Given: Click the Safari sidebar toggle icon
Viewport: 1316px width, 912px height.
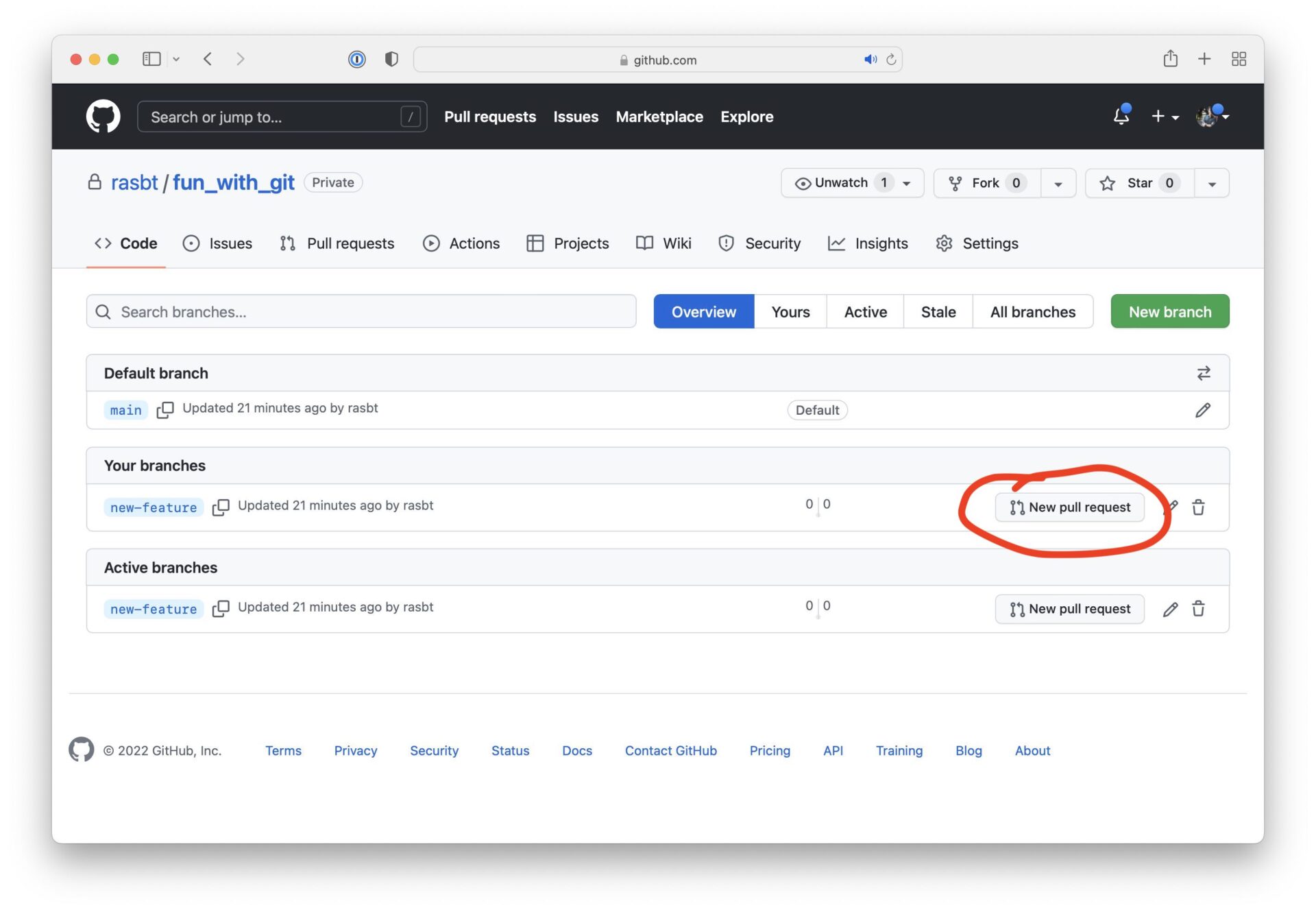Looking at the screenshot, I should [151, 59].
